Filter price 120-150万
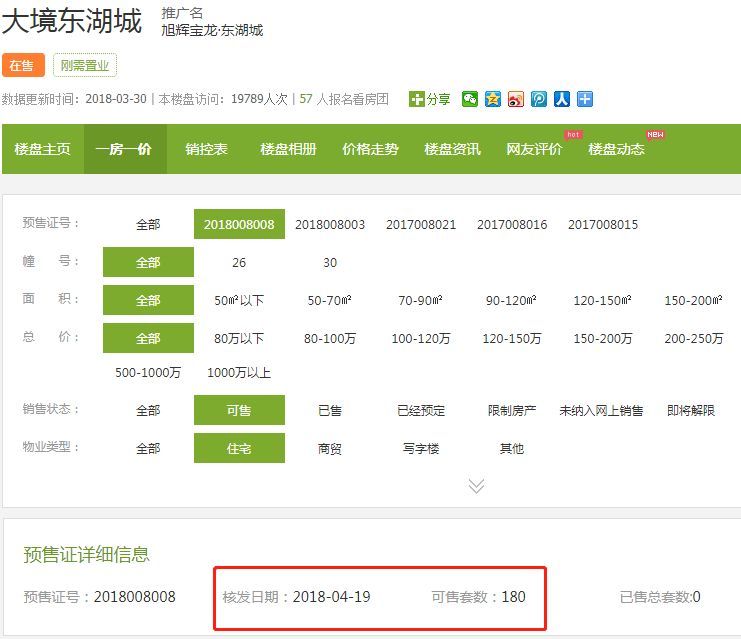 [512, 338]
